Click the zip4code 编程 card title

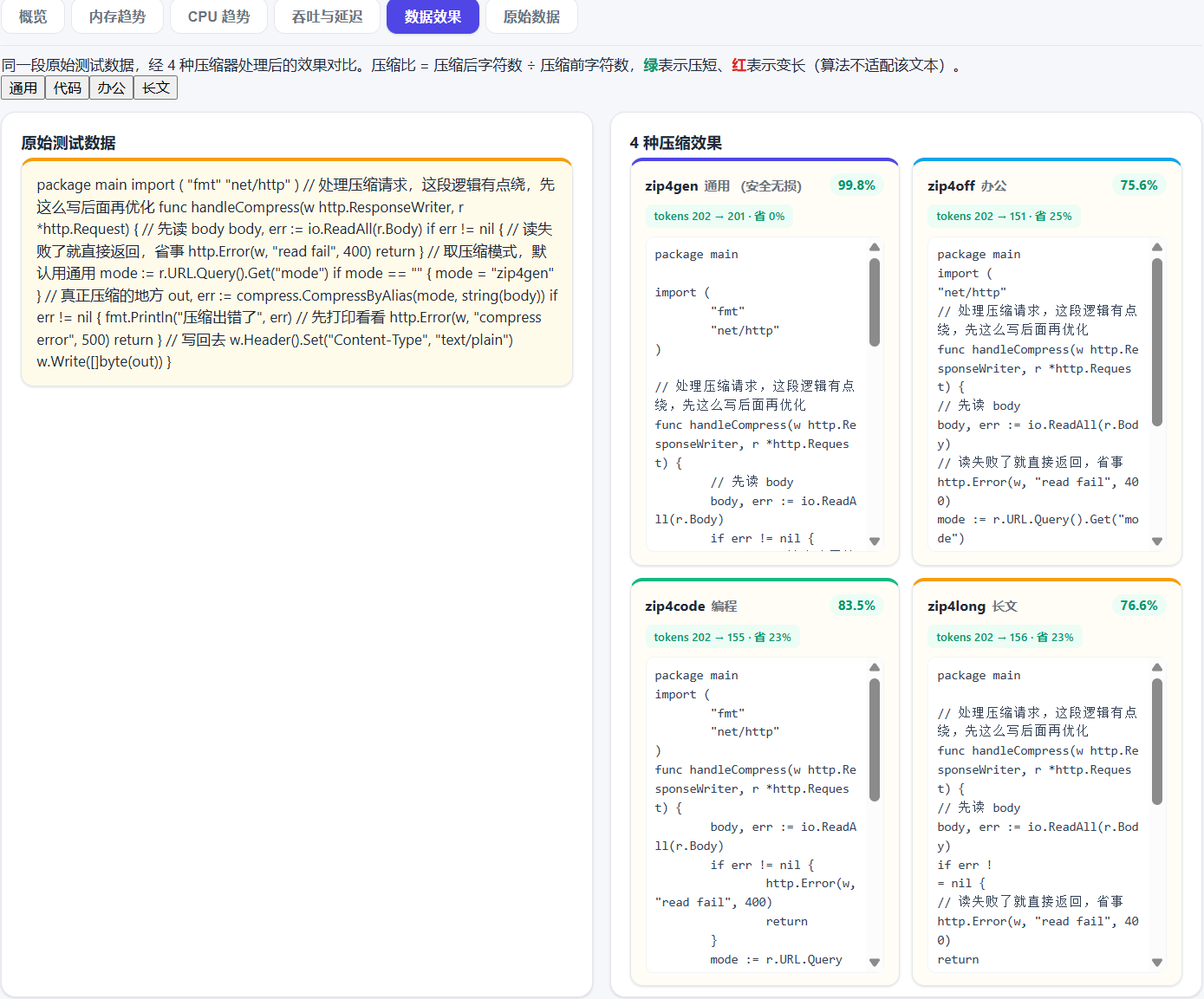(691, 607)
